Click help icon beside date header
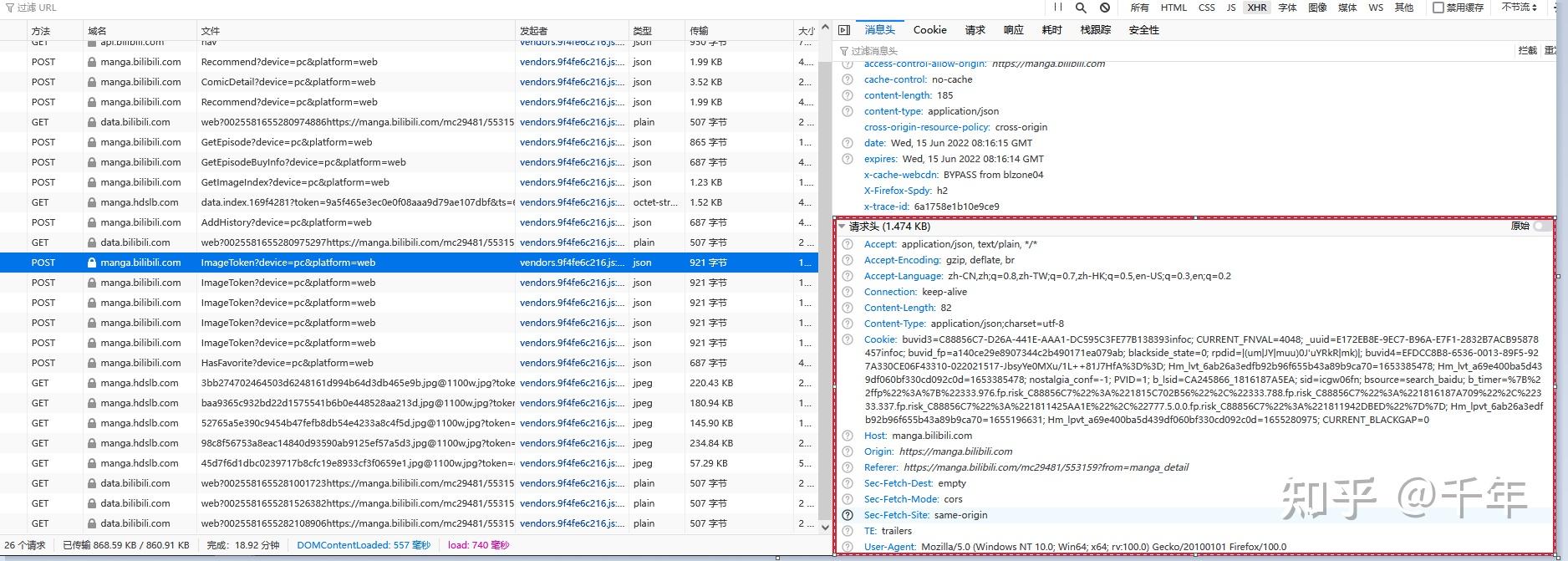Viewport: 1568px width, 561px height. click(x=848, y=143)
